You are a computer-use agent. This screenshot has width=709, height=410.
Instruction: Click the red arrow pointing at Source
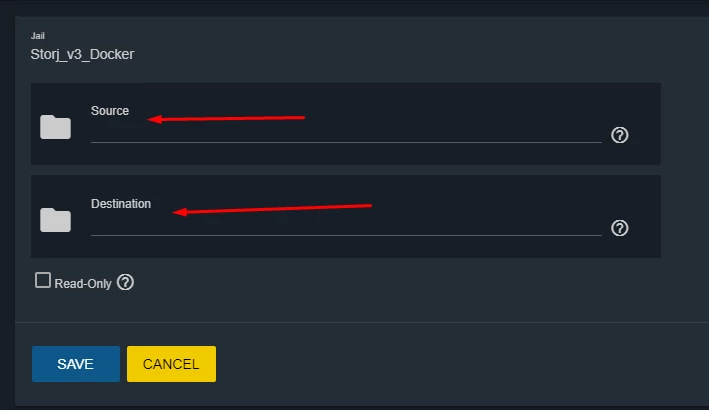coord(226,118)
